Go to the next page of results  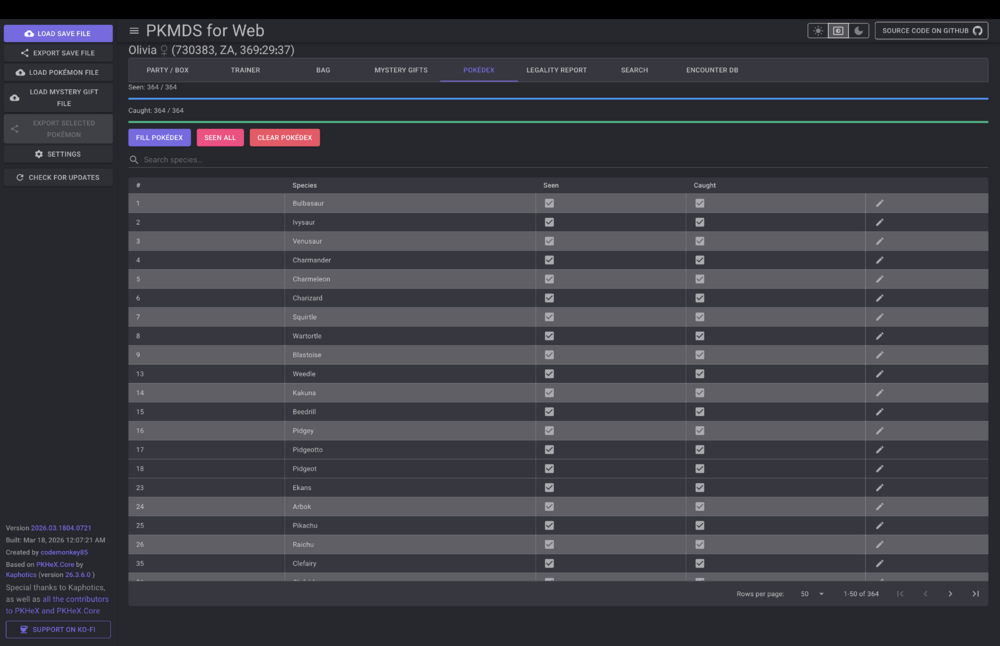pos(950,594)
